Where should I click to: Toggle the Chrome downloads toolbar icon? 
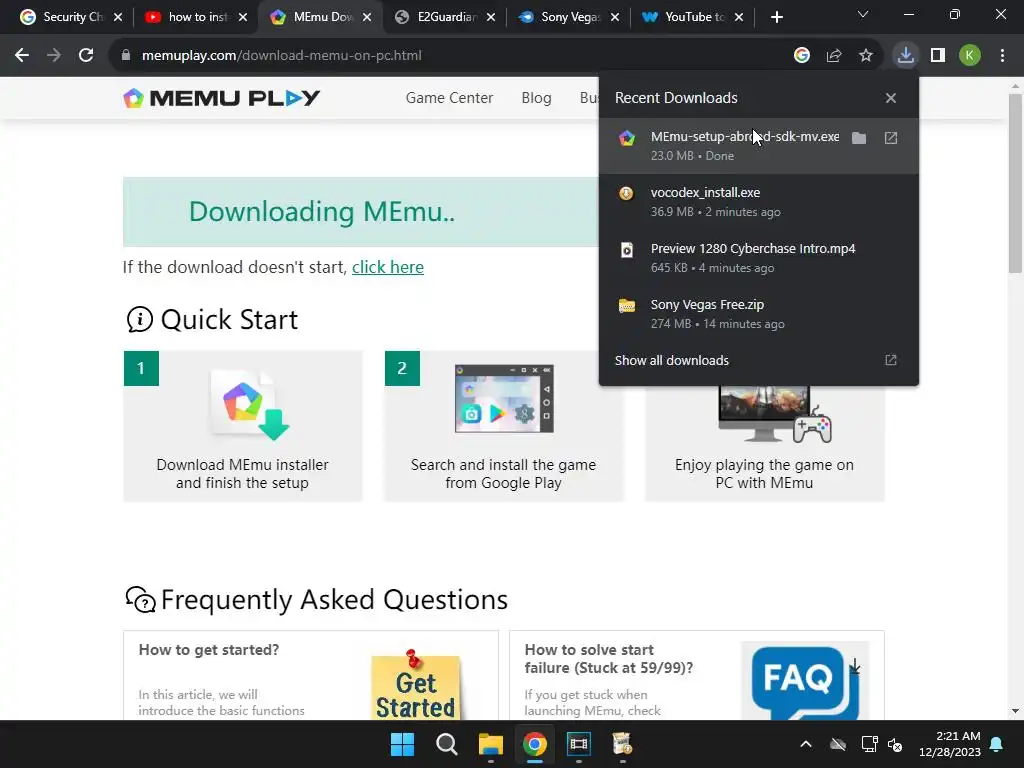coord(906,56)
